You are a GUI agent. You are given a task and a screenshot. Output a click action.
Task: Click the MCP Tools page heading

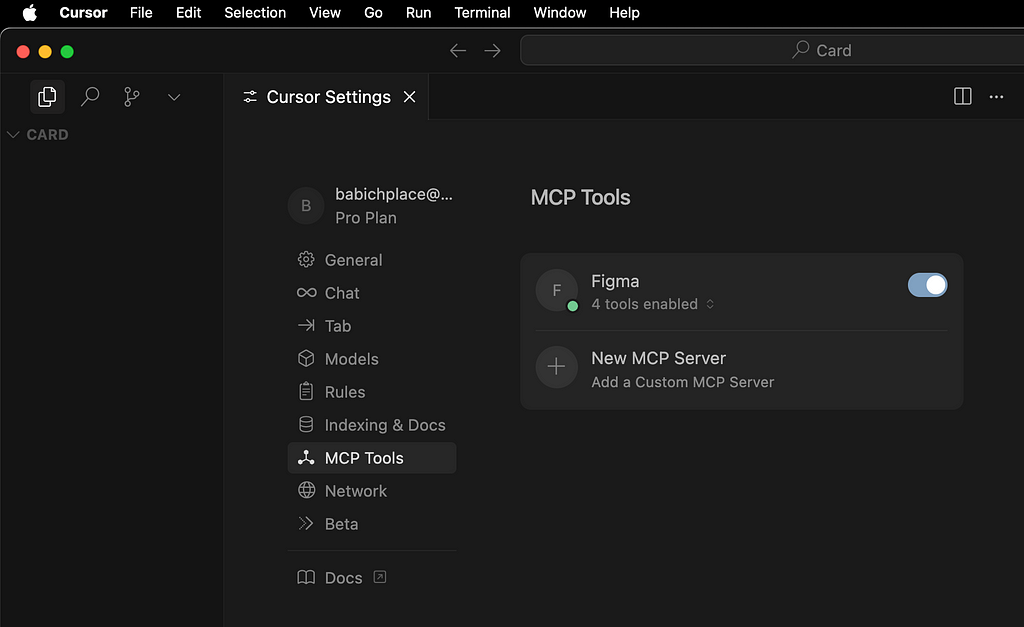tap(581, 197)
